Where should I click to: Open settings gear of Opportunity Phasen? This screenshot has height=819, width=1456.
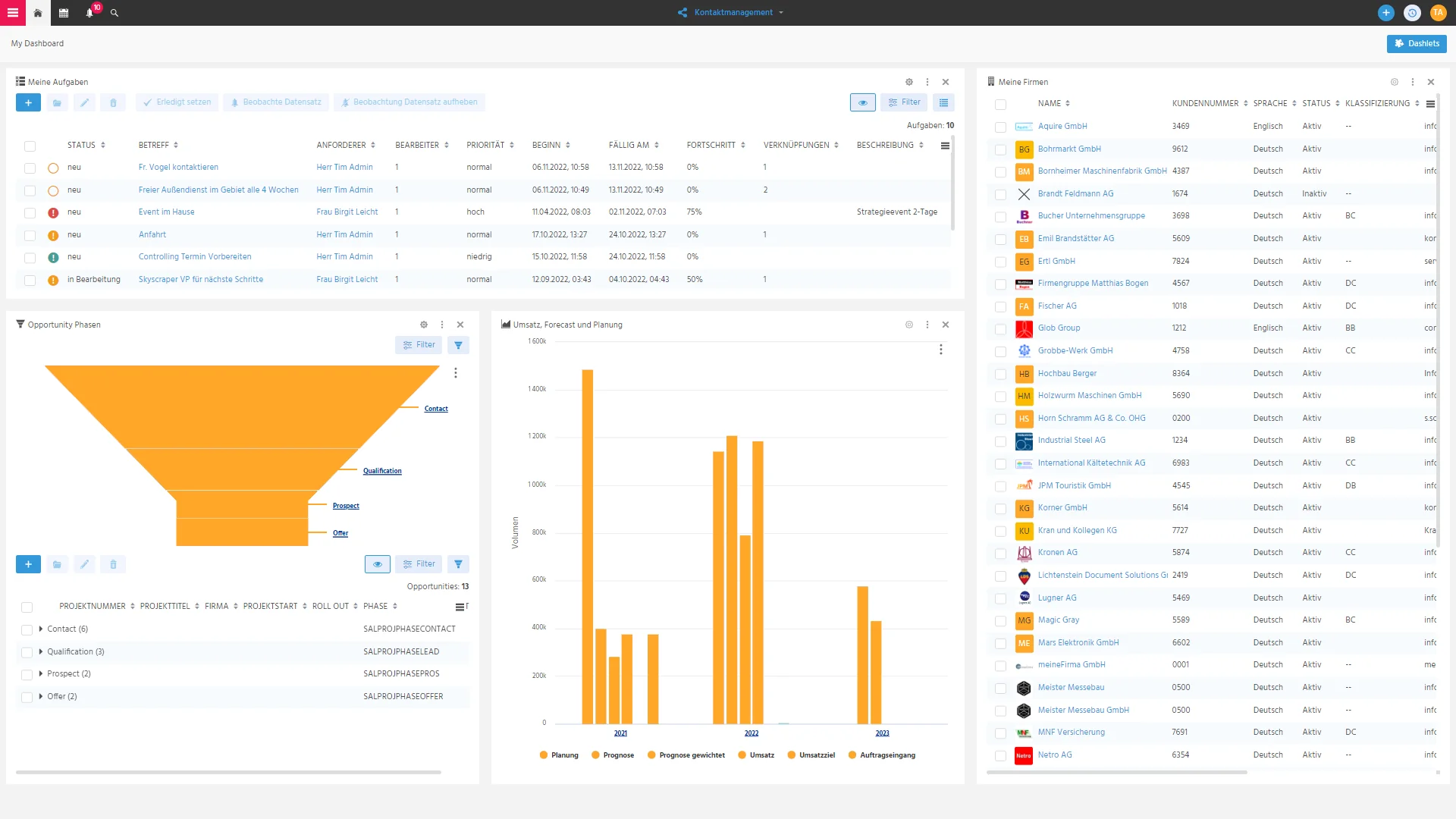[x=424, y=325]
